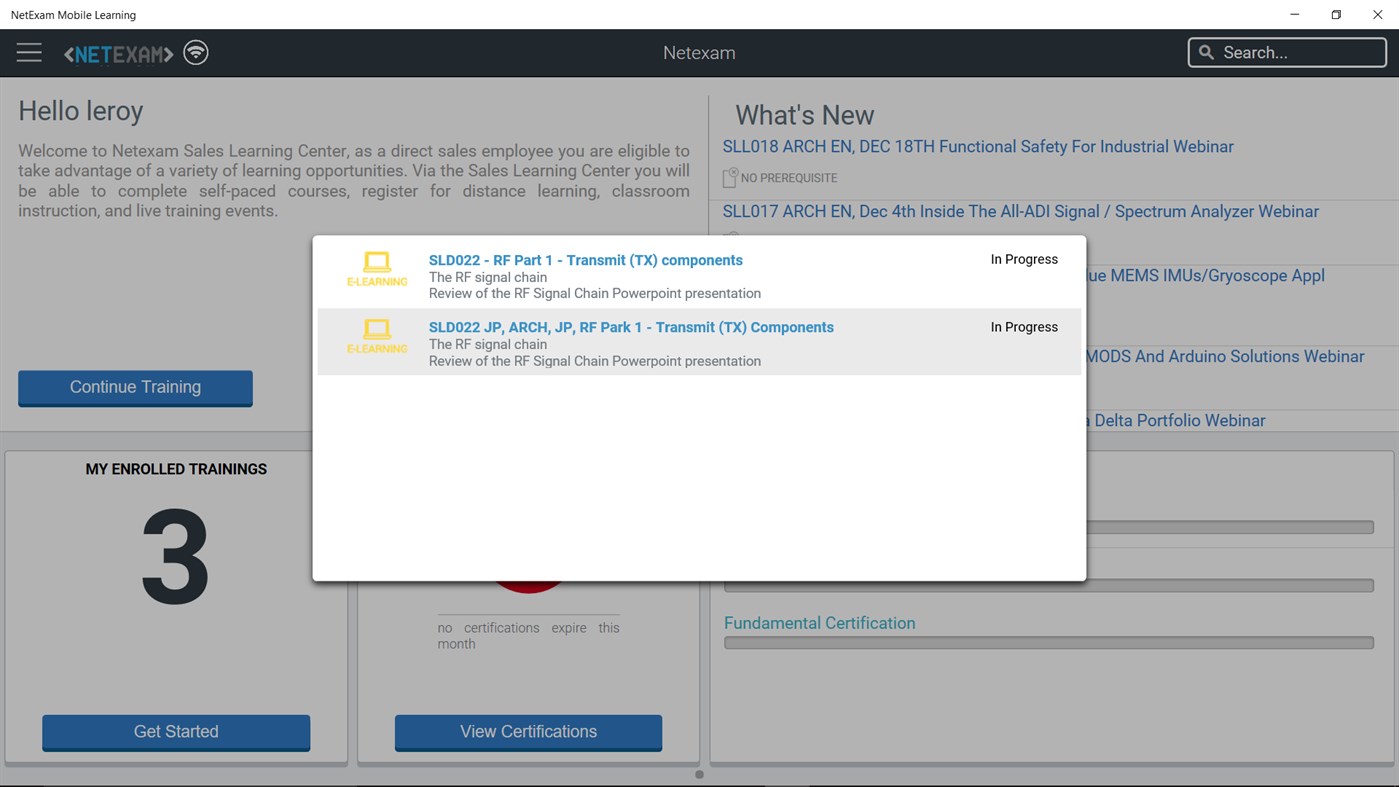Viewport: 1399px width, 787px height.
Task: Click In Progress status of SLD022 JP course
Action: [x=1024, y=327]
